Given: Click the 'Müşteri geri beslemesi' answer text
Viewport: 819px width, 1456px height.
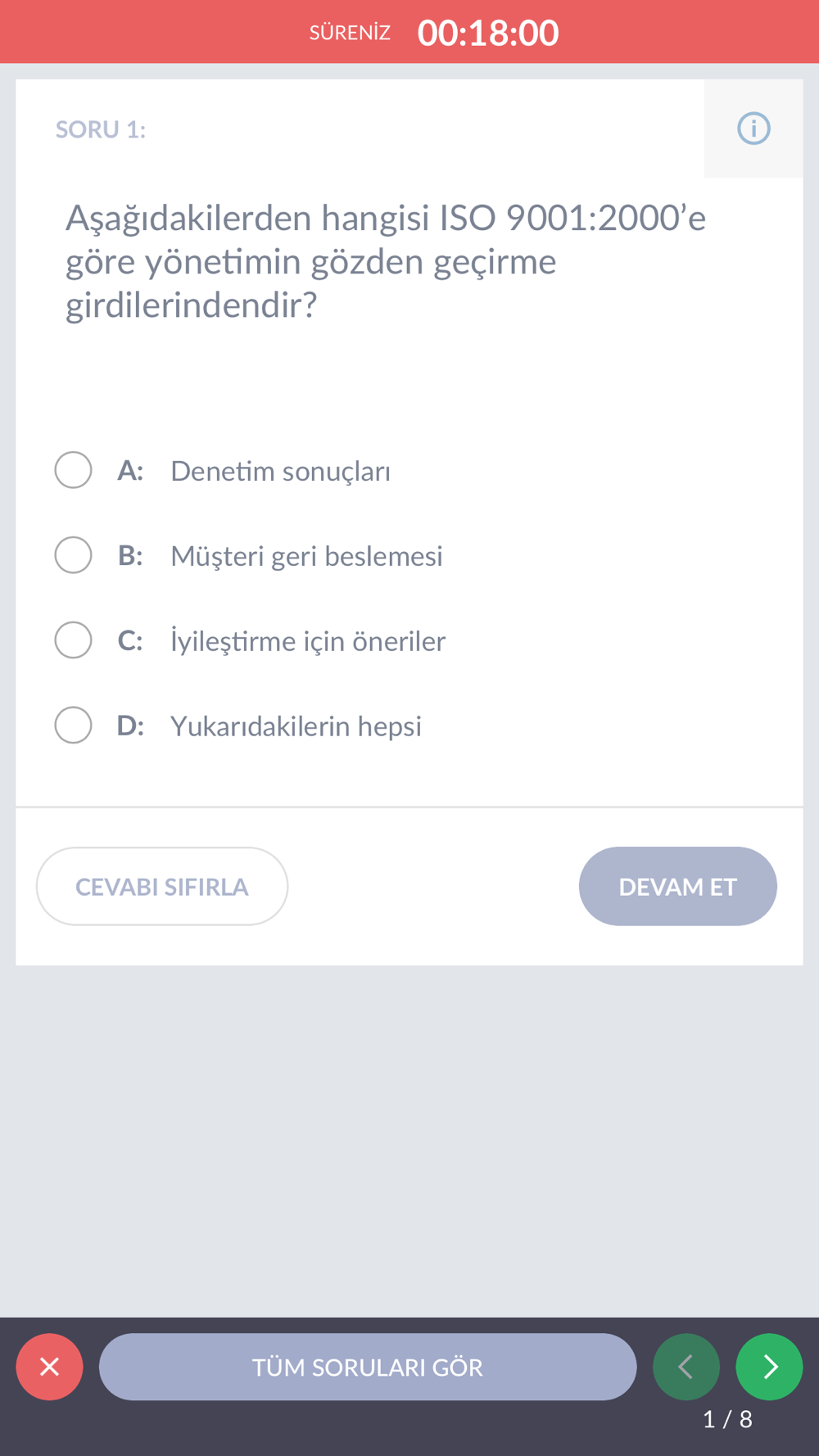Looking at the screenshot, I should coord(306,556).
